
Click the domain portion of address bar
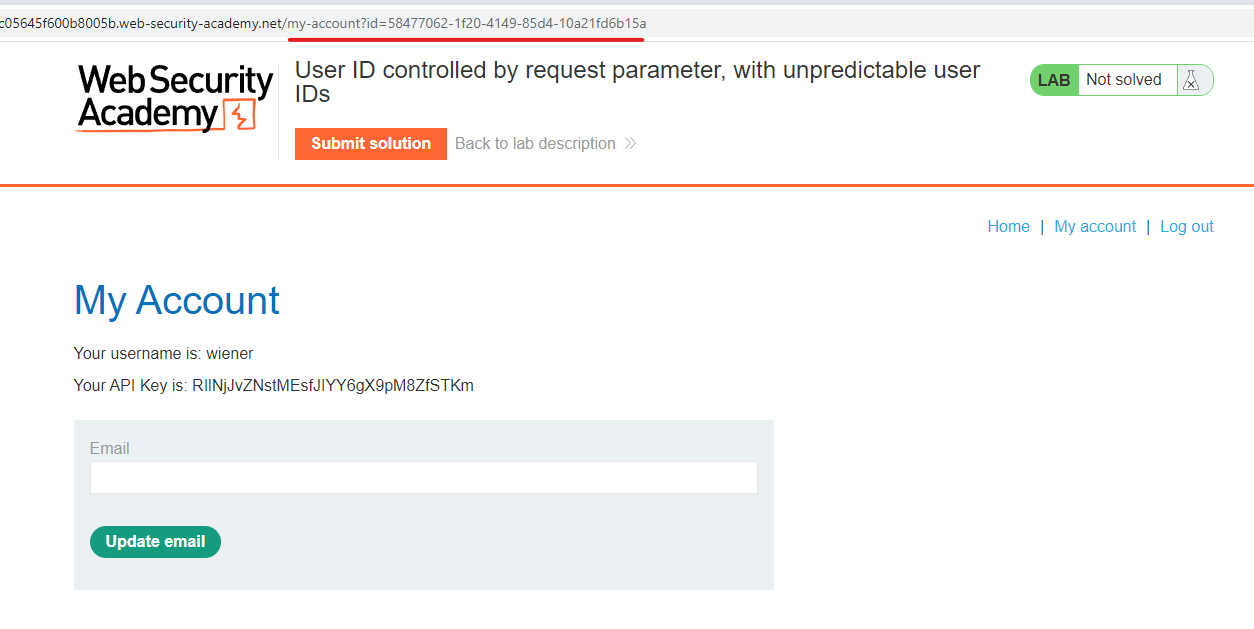coord(141,23)
